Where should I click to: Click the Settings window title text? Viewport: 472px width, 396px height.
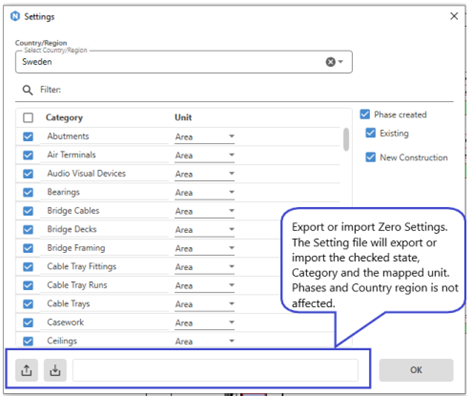[39, 16]
